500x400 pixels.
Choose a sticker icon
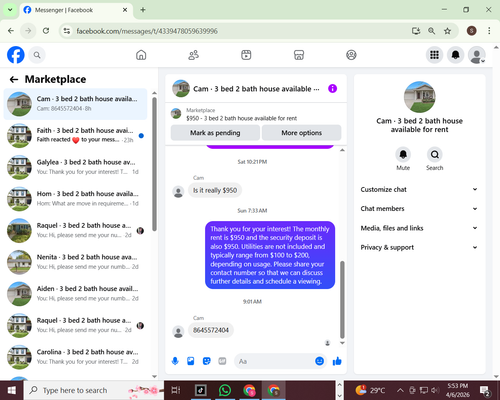pyautogui.click(x=207, y=361)
